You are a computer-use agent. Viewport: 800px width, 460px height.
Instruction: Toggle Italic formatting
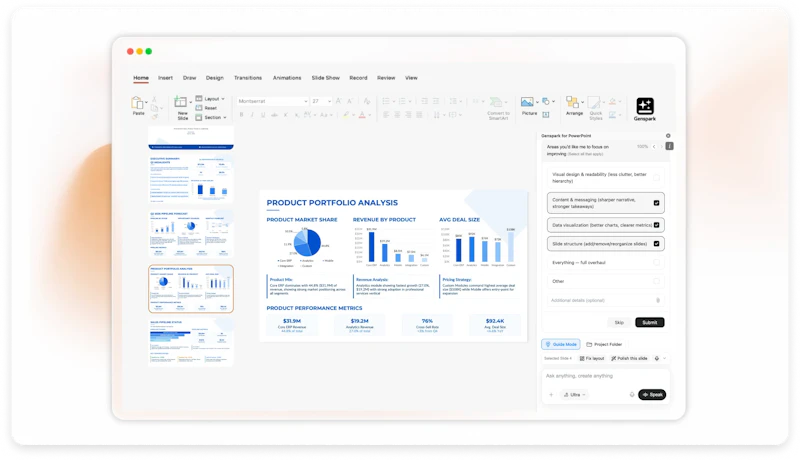[252, 115]
